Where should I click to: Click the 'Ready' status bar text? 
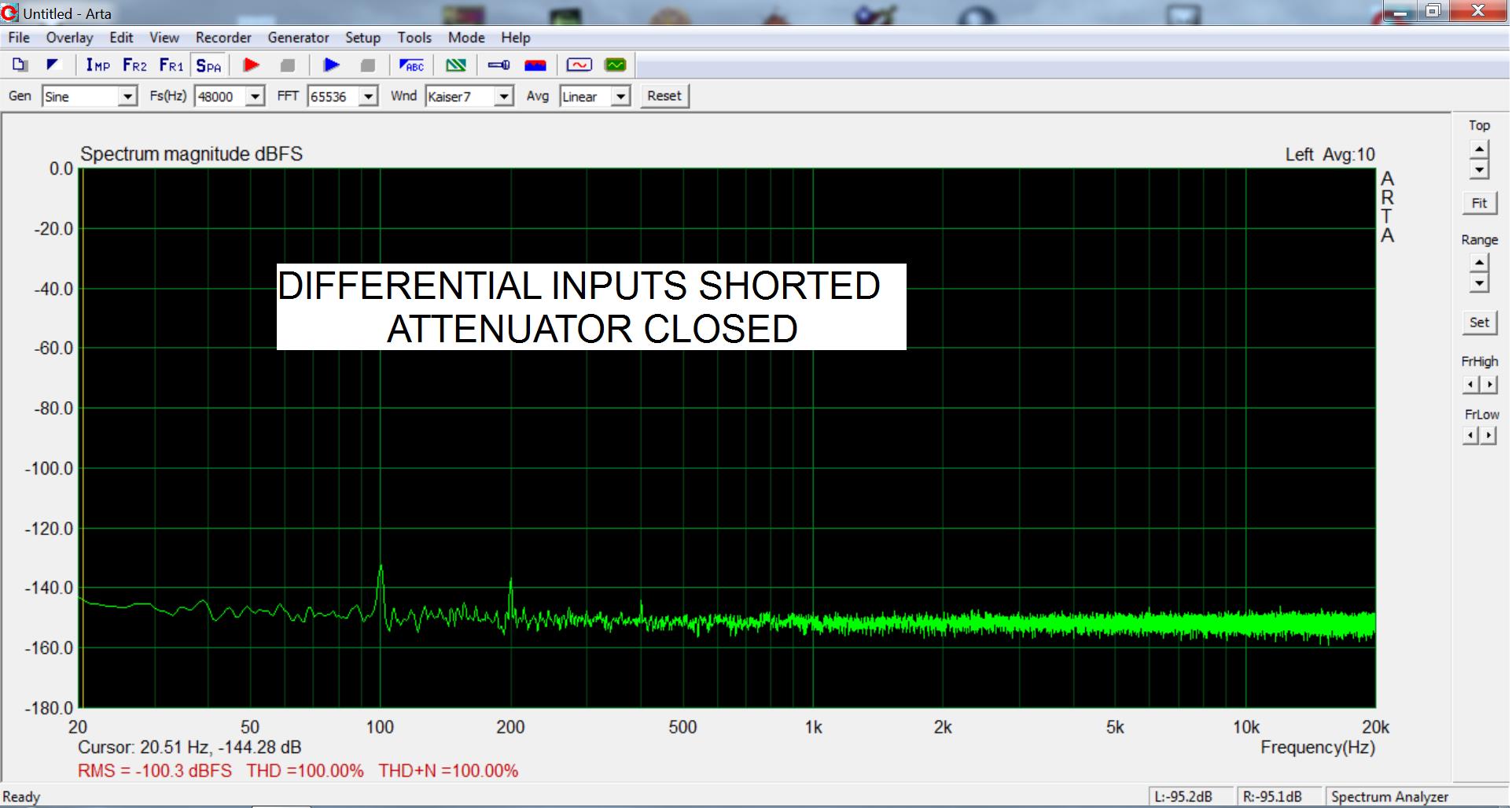[x=21, y=797]
